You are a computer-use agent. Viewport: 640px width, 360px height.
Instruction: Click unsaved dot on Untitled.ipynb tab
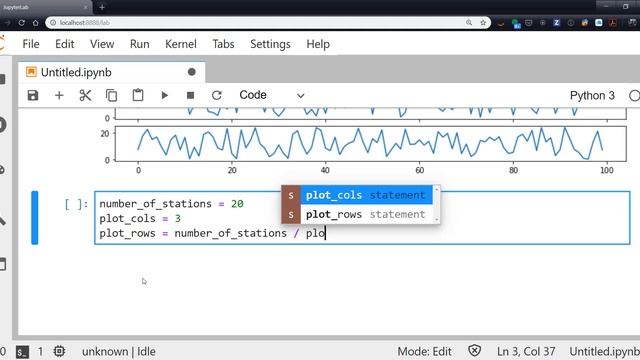(x=191, y=72)
